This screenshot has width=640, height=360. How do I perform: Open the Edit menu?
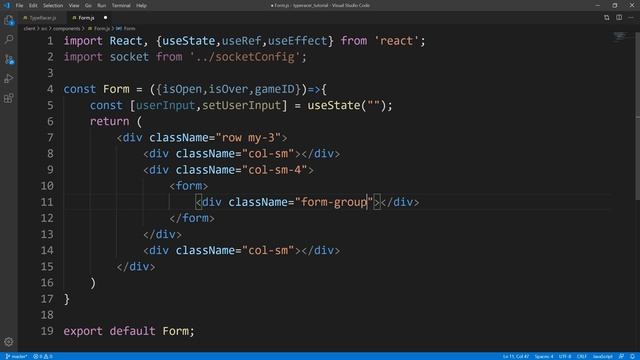pyautogui.click(x=33, y=5)
